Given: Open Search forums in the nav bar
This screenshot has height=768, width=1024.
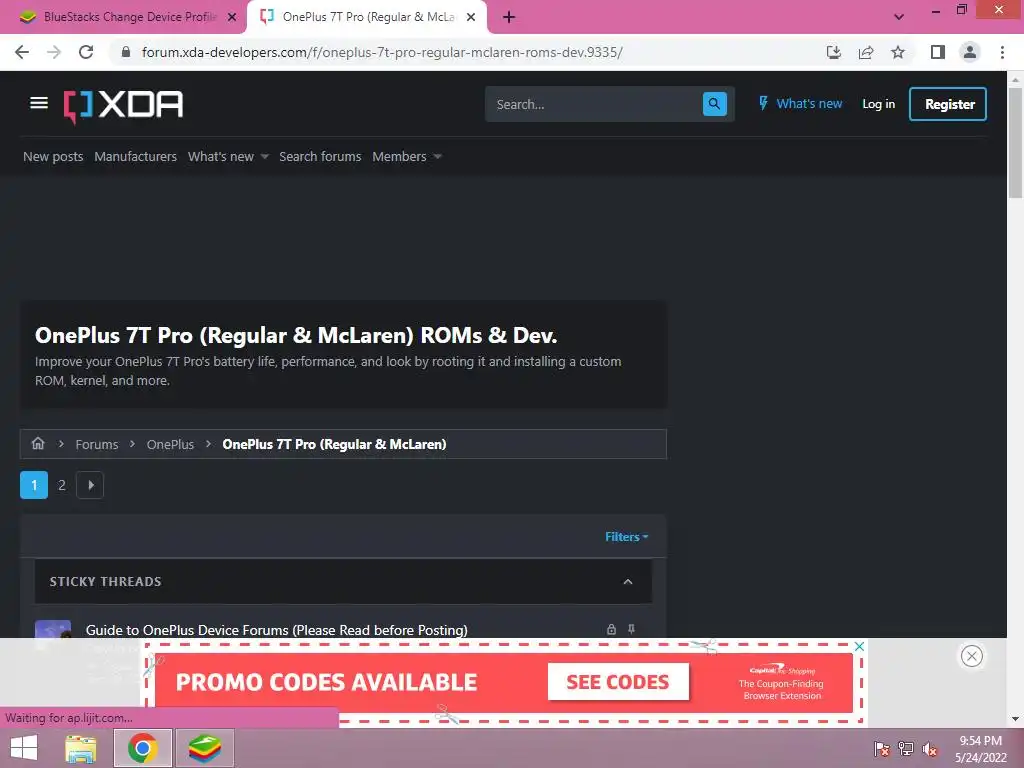Looking at the screenshot, I should point(320,157).
